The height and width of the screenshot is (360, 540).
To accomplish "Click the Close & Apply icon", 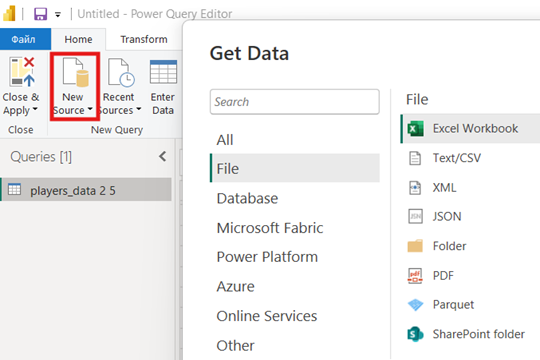I will pos(23,72).
